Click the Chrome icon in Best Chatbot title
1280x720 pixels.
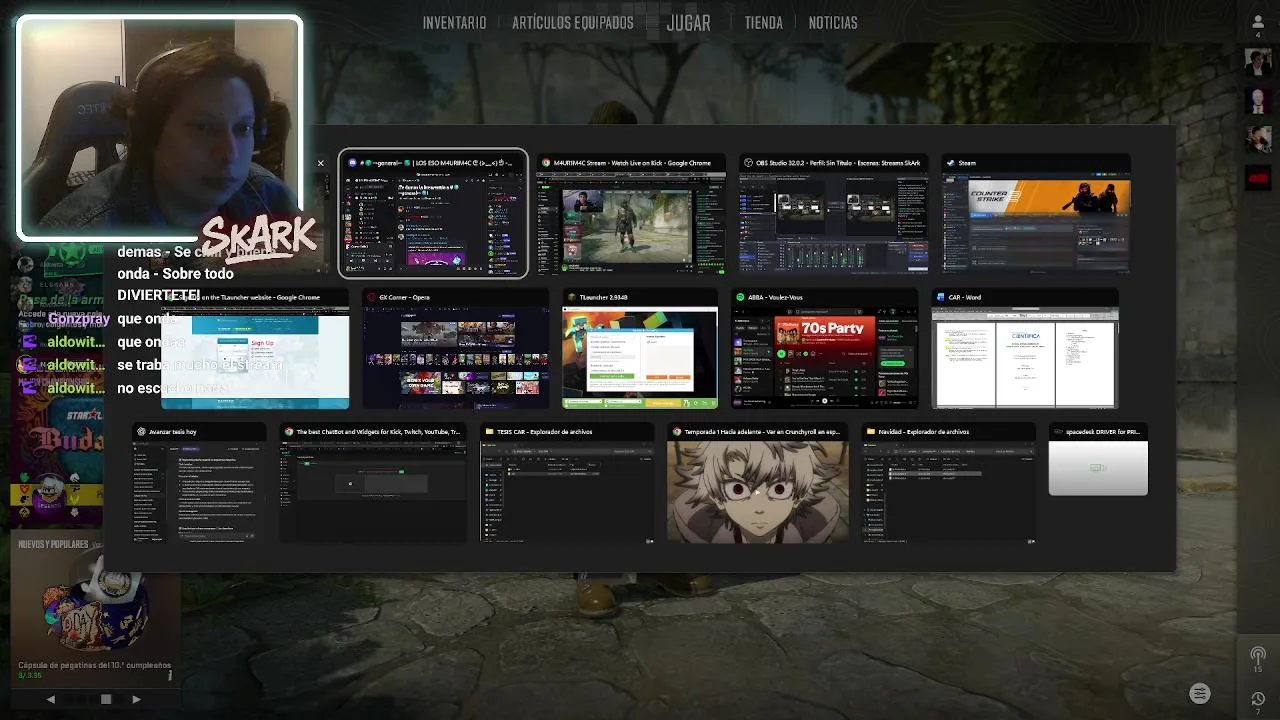coord(289,432)
